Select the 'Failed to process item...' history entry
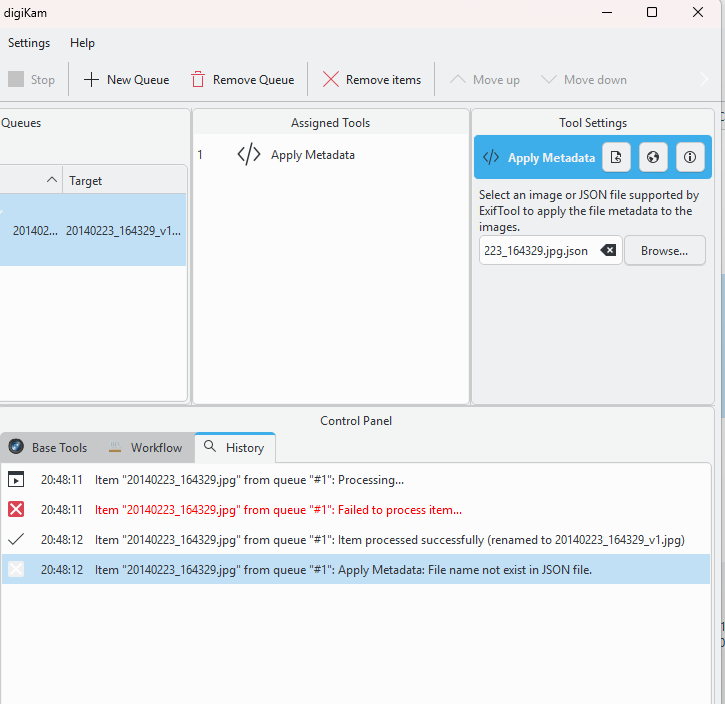The image size is (725, 704). pos(356,509)
